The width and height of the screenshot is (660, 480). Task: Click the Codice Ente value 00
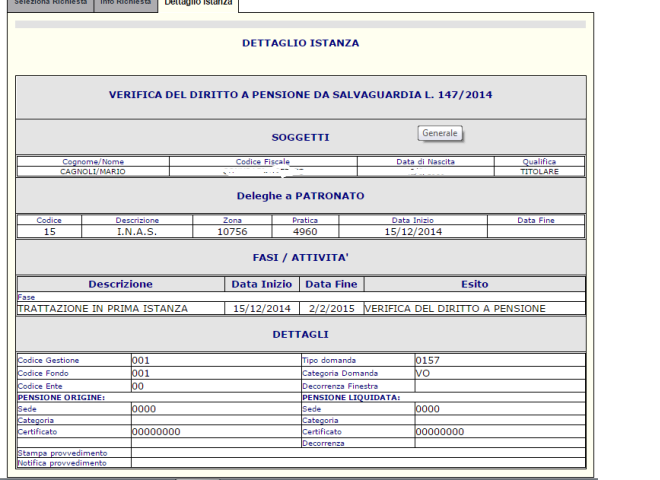coord(214,385)
